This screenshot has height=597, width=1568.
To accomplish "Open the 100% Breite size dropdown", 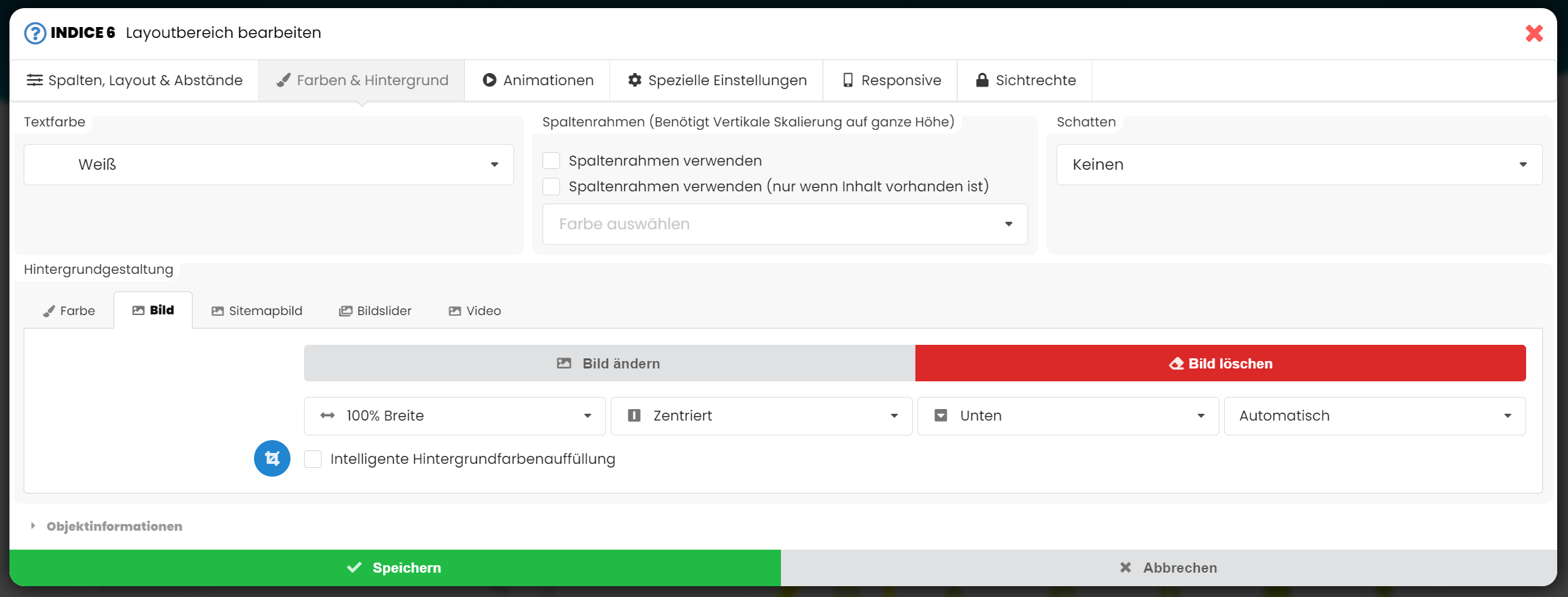I will tap(454, 416).
